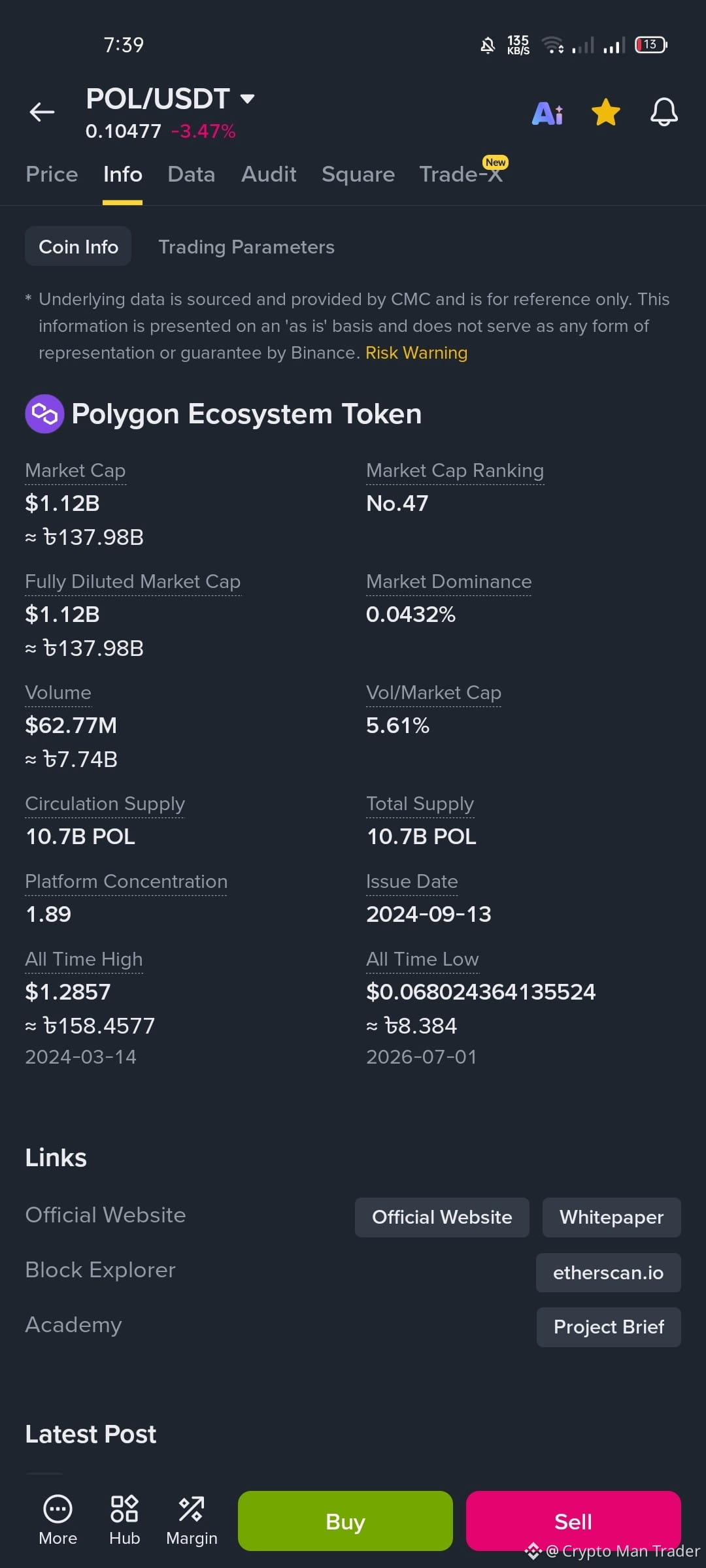Screen dimensions: 706x1568
Task: Open etherscan.io block explorer
Action: click(x=609, y=1273)
